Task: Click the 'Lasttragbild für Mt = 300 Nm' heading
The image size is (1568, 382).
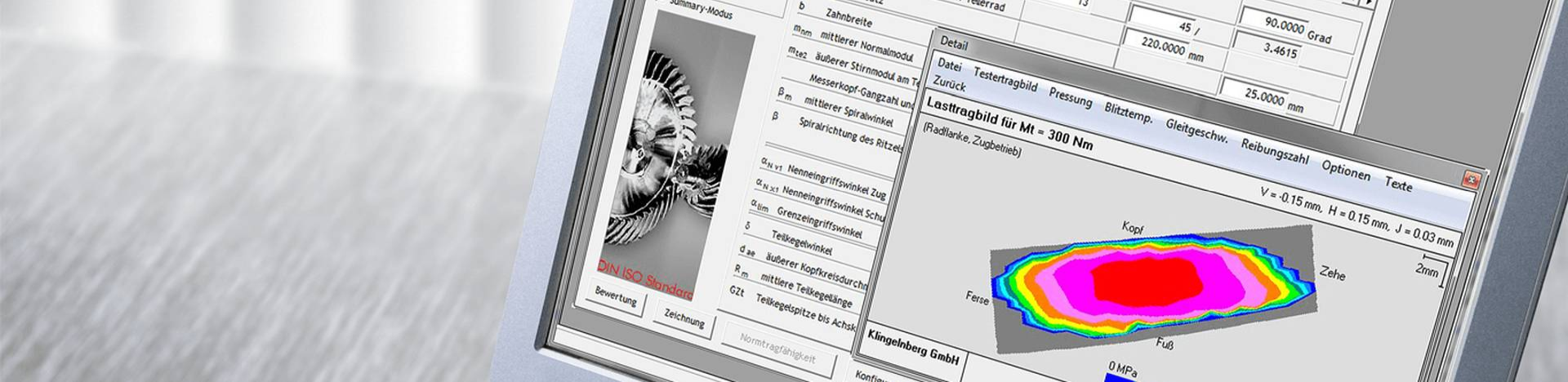Action: [1009, 123]
